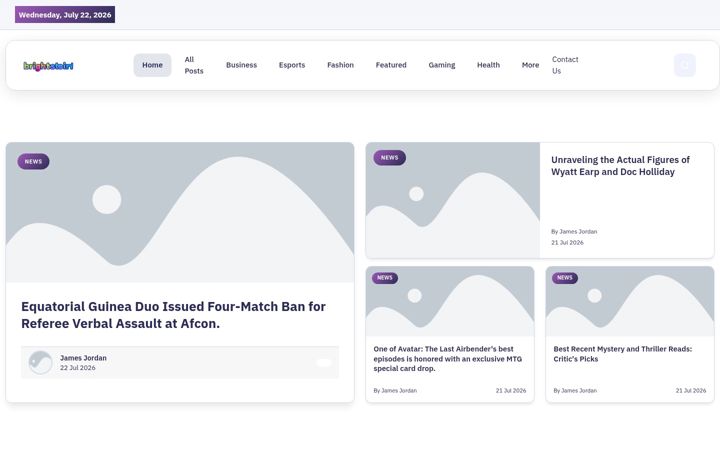
Task: Go to the Esports category
Action: click(x=292, y=65)
